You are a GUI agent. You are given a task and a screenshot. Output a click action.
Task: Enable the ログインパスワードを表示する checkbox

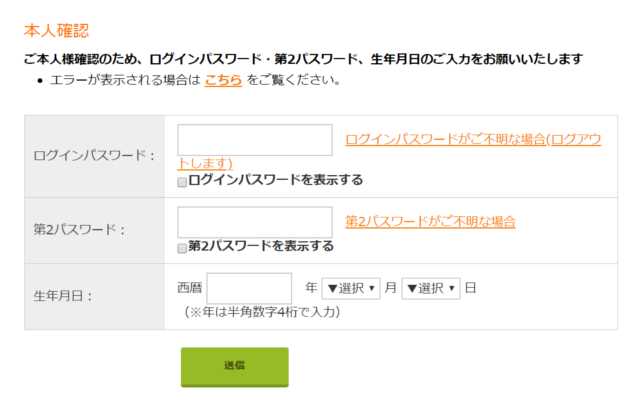click(x=182, y=182)
